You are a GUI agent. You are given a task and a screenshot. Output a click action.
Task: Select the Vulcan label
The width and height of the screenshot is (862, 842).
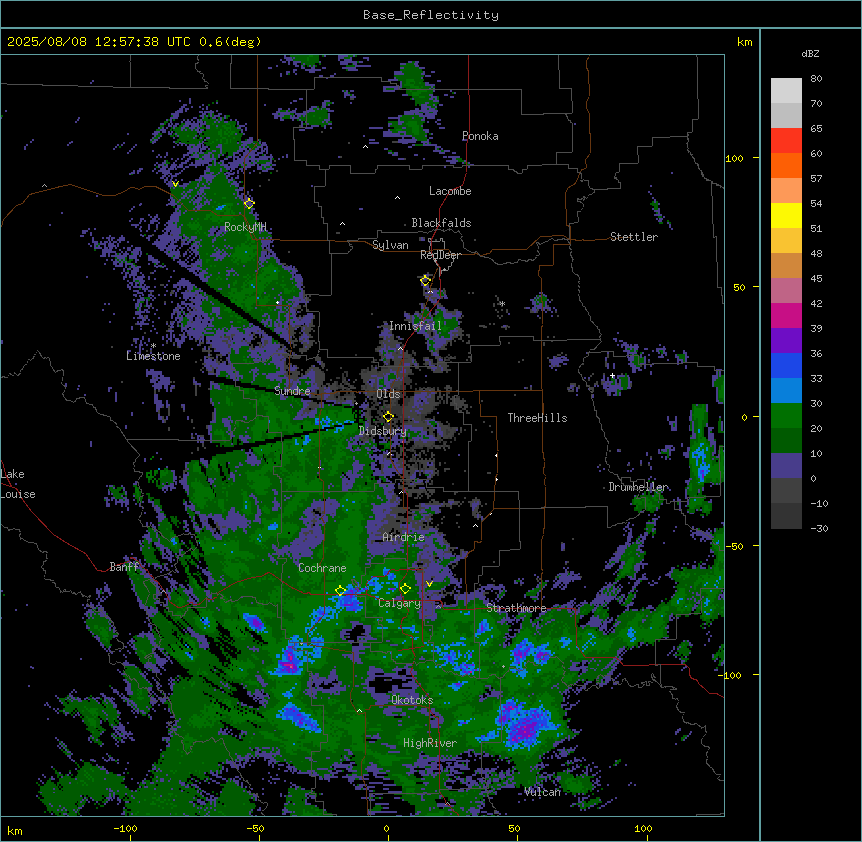(x=543, y=792)
